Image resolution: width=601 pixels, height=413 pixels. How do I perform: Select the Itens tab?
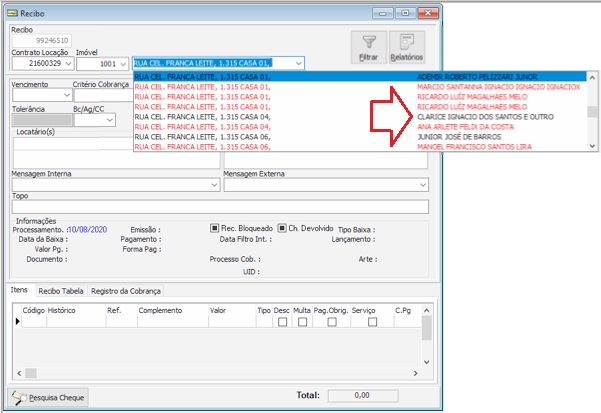pos(19,290)
